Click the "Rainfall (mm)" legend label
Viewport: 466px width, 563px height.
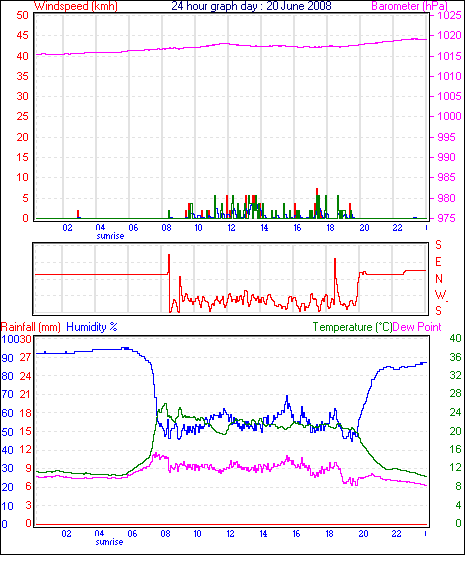click(x=31, y=327)
